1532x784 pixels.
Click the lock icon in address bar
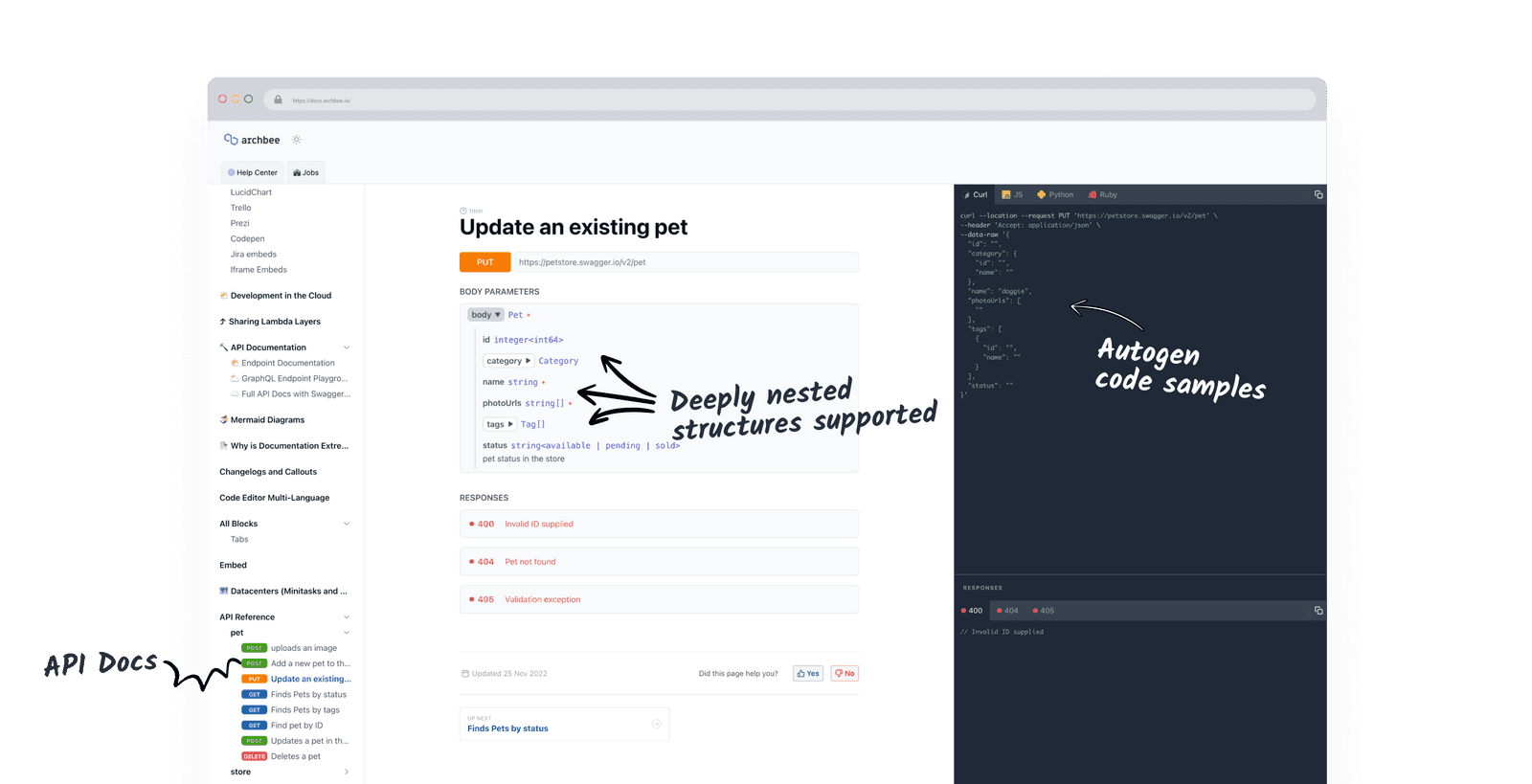278,100
